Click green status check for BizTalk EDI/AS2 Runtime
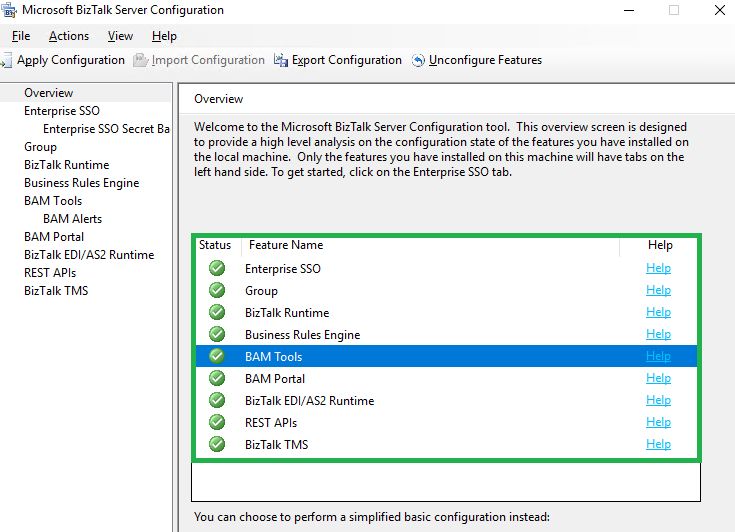This screenshot has height=532, width=735. tap(217, 400)
